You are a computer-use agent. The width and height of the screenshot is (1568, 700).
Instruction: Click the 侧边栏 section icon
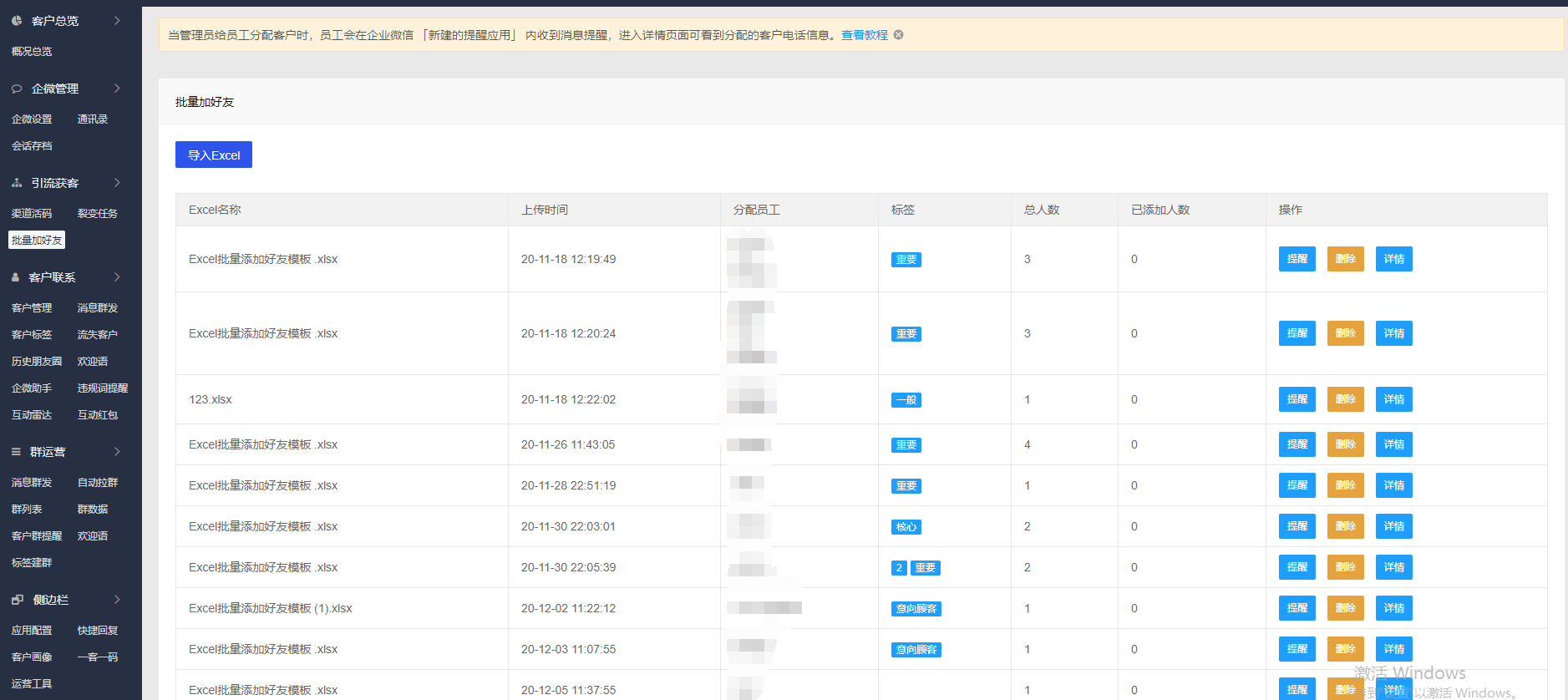pos(18,600)
